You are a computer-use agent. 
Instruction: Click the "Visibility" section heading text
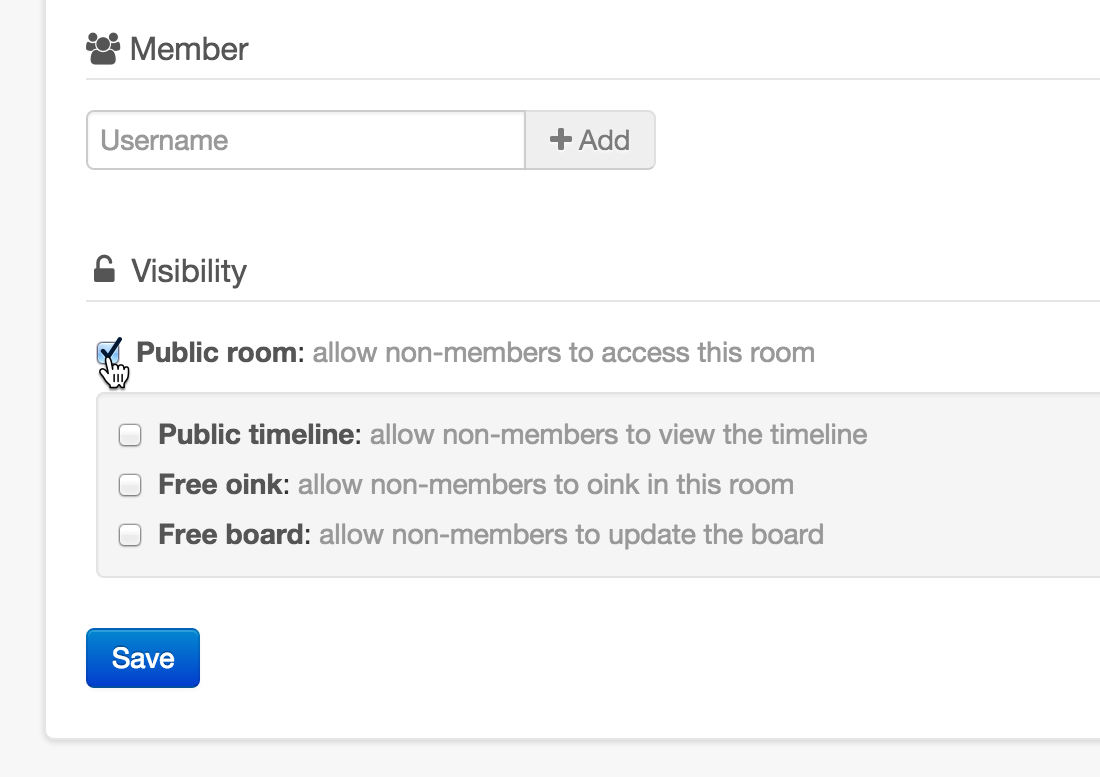click(x=189, y=271)
